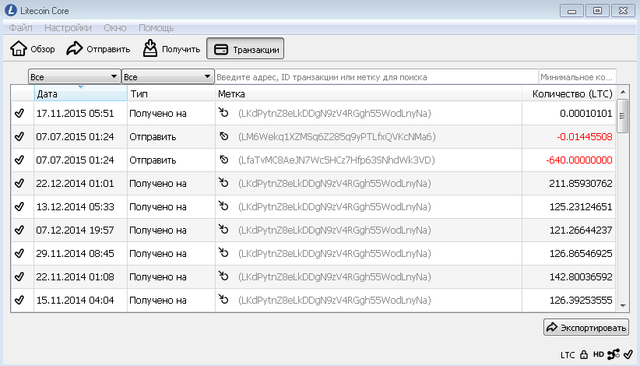This screenshot has width=640, height=366.
Task: Click the wallet lock icon in status bar
Action: (584, 354)
